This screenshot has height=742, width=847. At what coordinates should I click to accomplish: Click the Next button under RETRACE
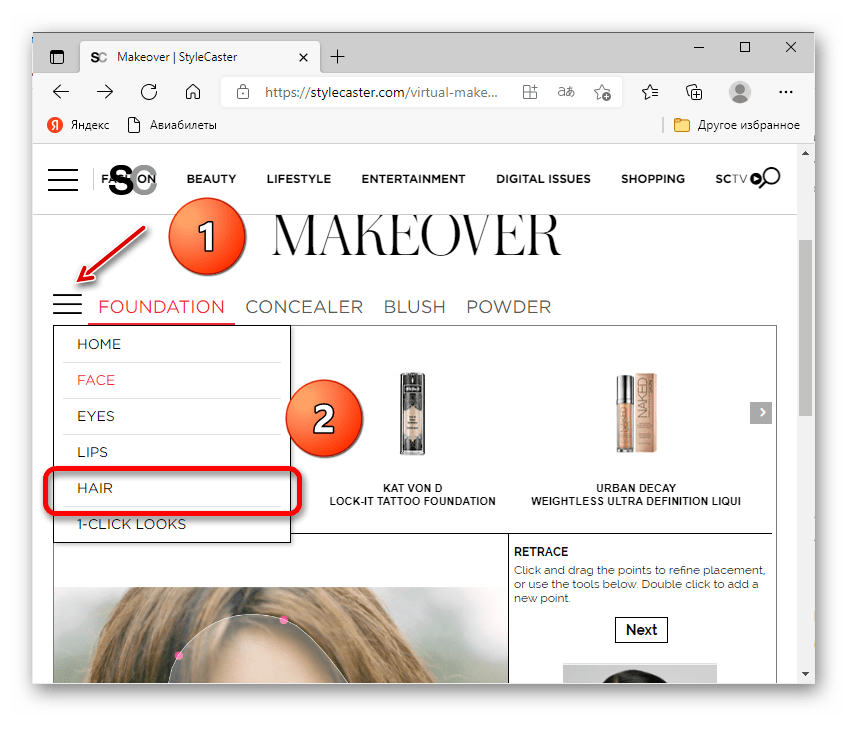pyautogui.click(x=641, y=630)
